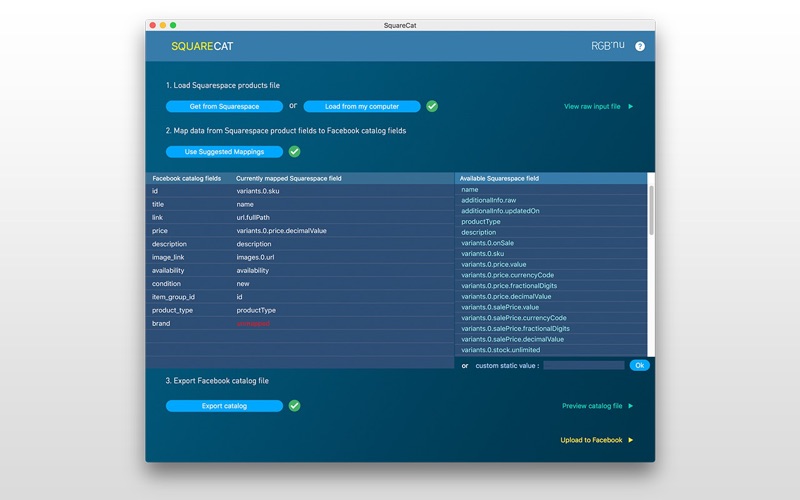Focus the custom static value input field
This screenshot has width=800, height=500.
click(x=584, y=366)
